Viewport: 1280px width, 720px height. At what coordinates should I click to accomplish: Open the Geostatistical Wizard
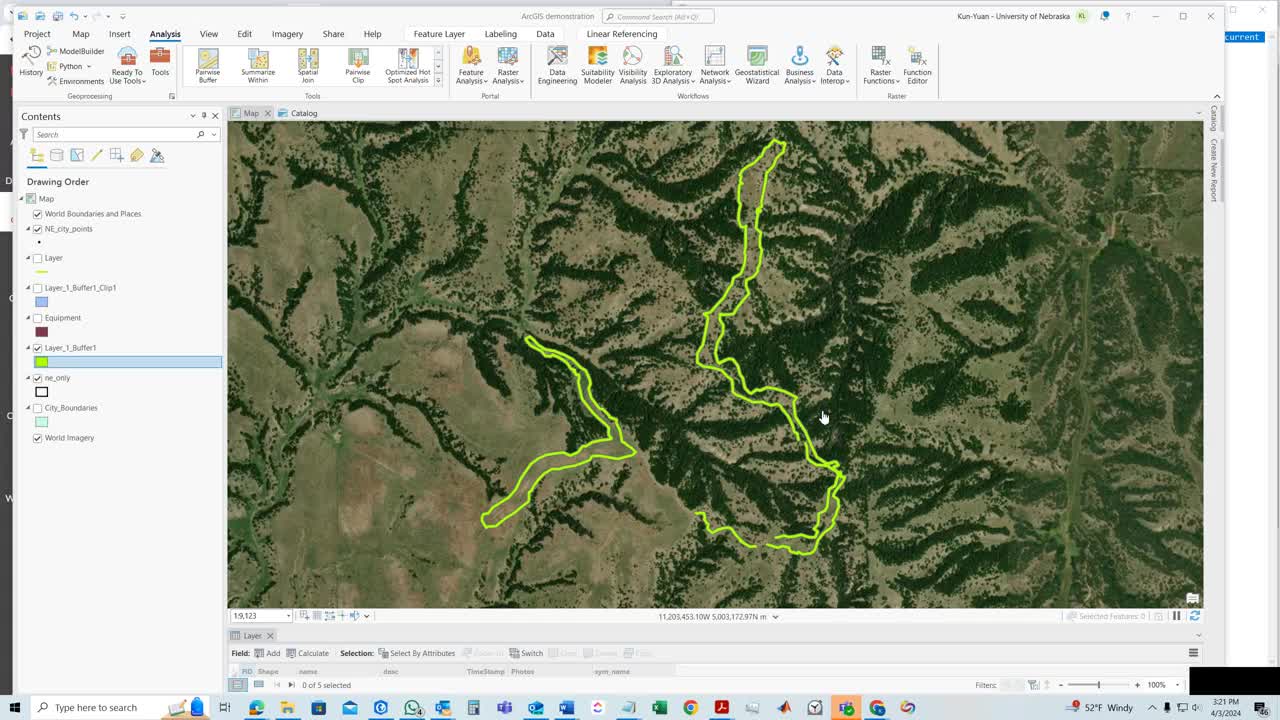pos(757,66)
